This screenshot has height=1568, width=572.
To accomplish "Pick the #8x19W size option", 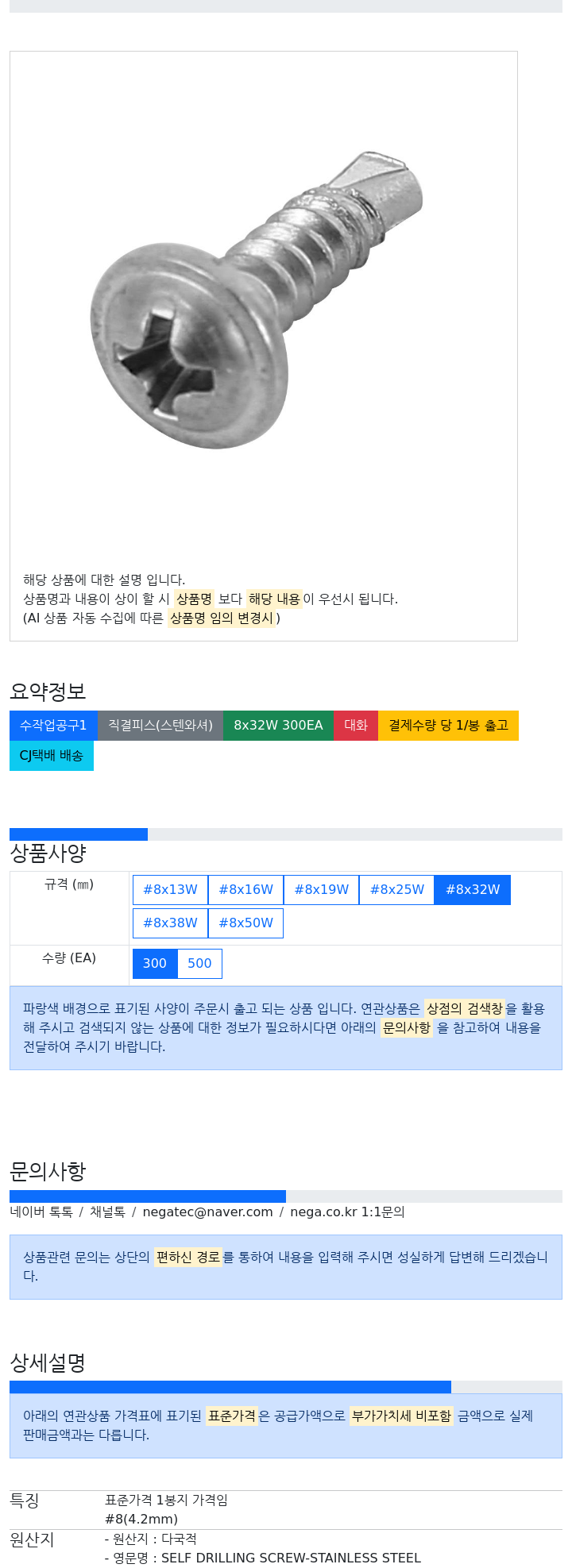I will (321, 889).
